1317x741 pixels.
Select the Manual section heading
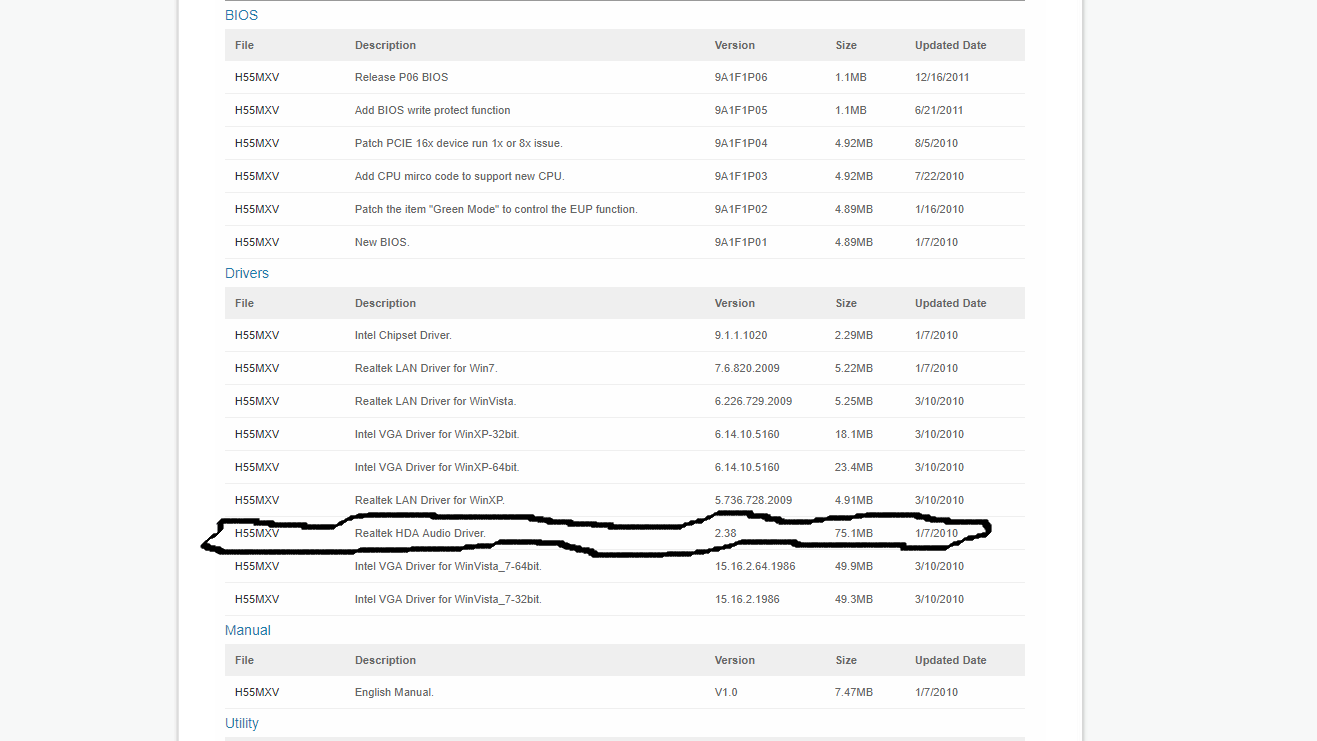pyautogui.click(x=248, y=630)
